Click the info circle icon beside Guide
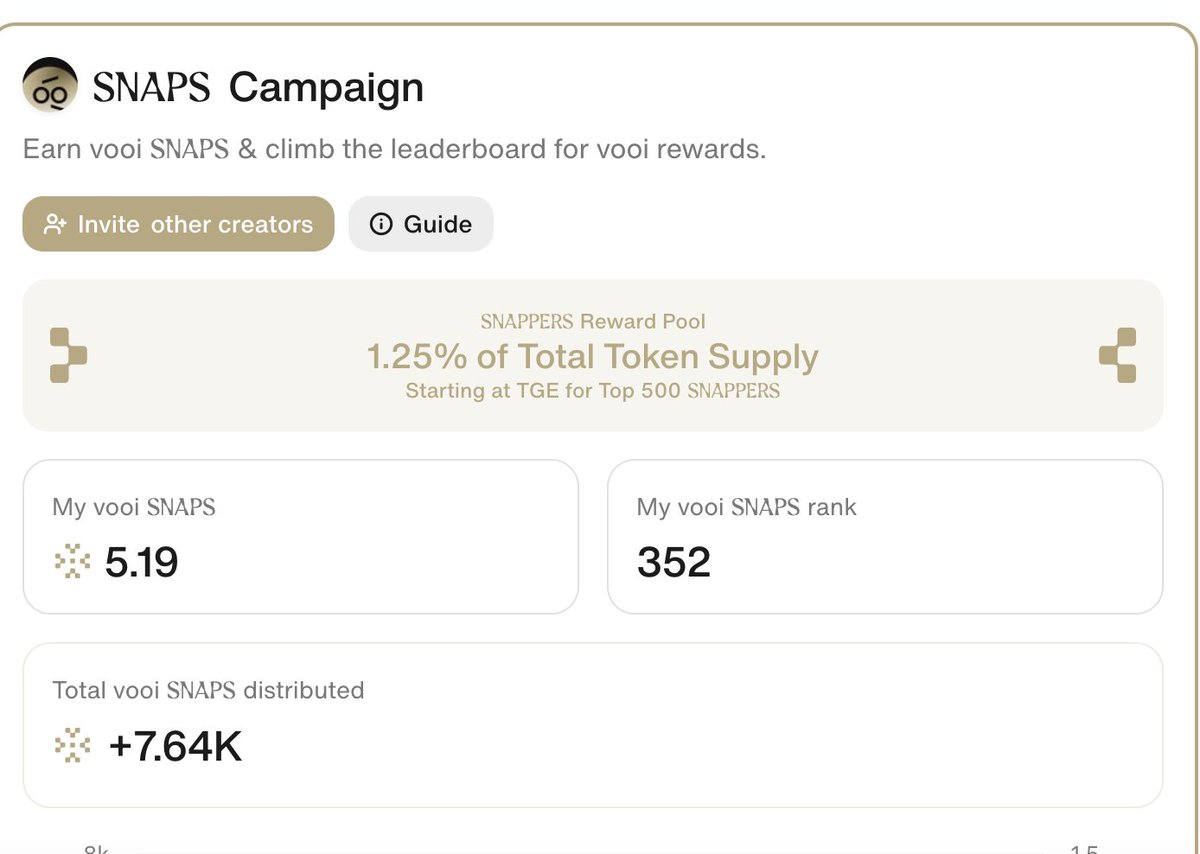 click(381, 224)
